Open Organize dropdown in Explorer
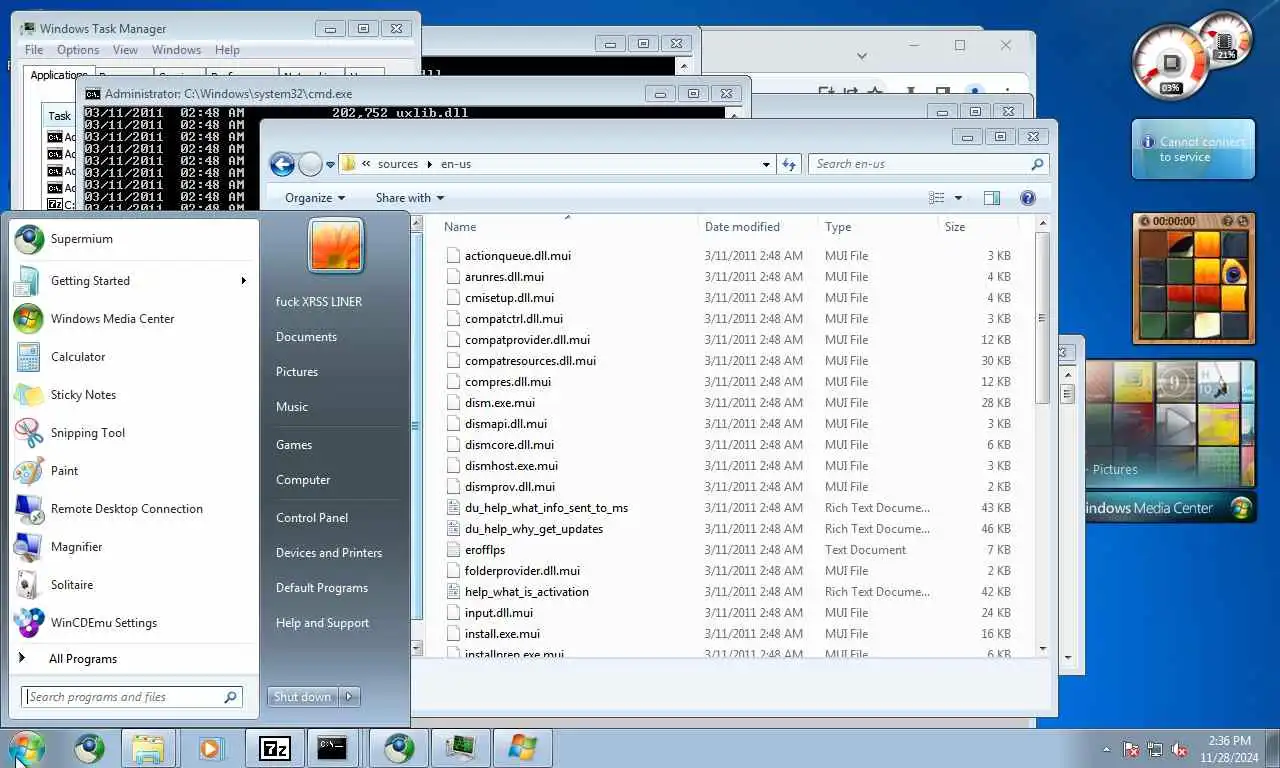This screenshot has width=1280, height=768. [x=314, y=198]
